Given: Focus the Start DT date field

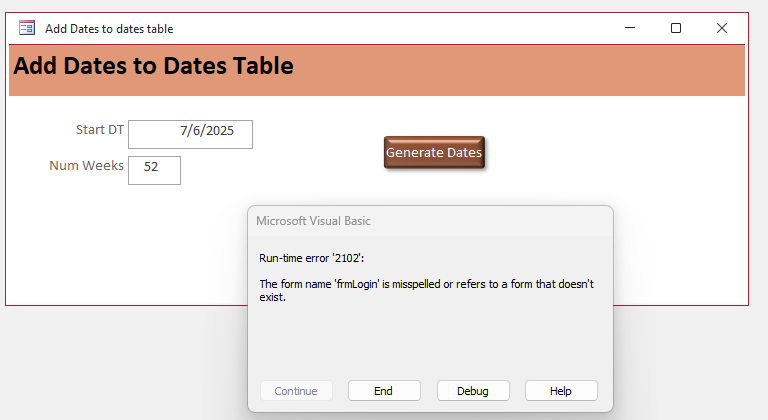Looking at the screenshot, I should pyautogui.click(x=191, y=134).
